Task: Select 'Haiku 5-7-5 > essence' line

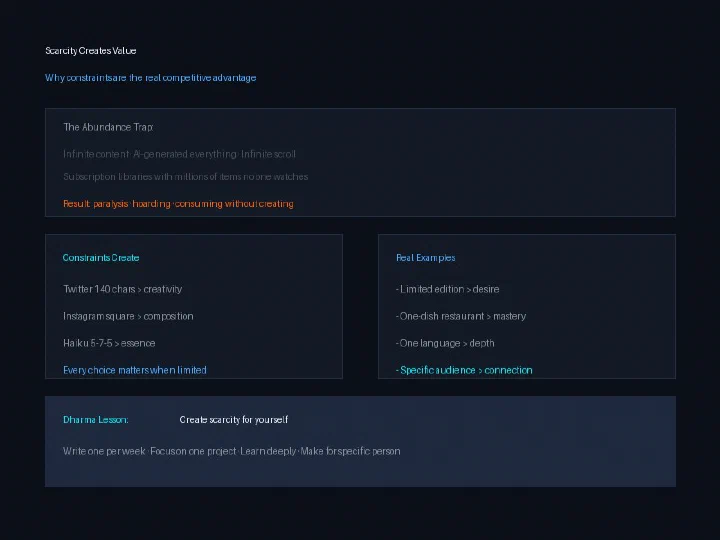Action: [x=109, y=343]
